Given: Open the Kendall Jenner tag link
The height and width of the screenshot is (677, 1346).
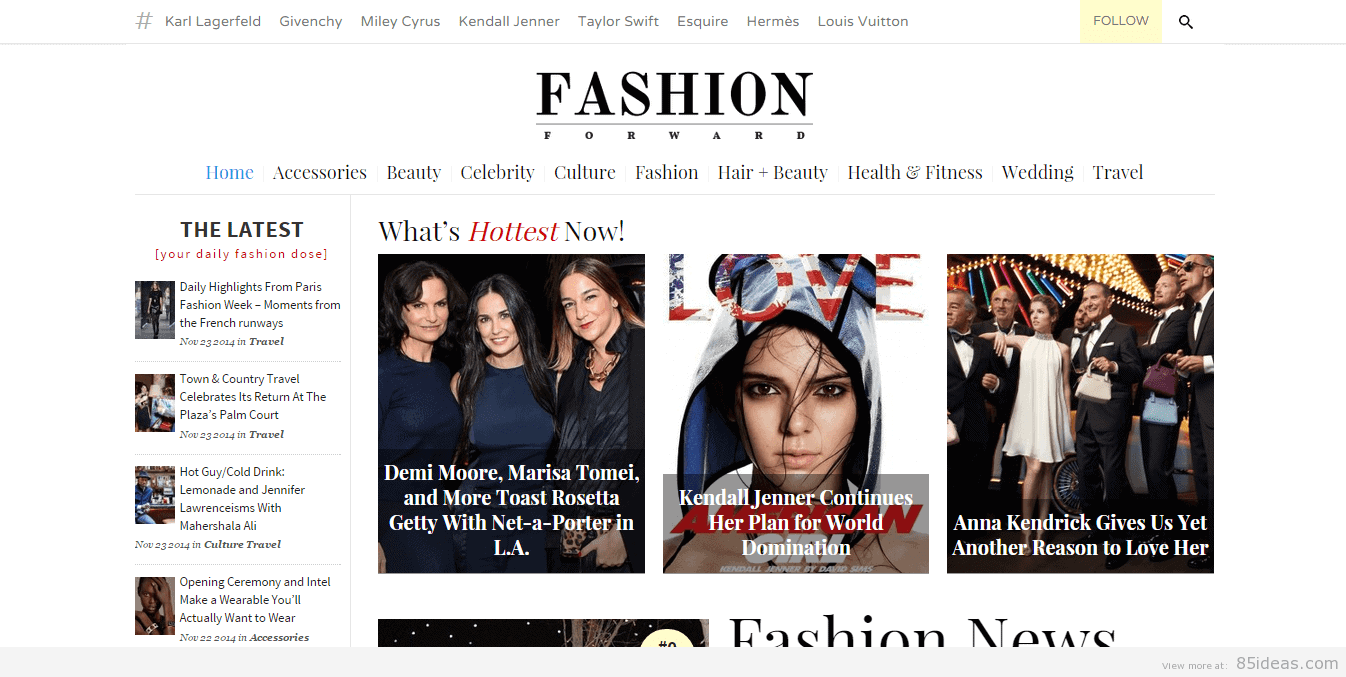Looking at the screenshot, I should pos(509,21).
